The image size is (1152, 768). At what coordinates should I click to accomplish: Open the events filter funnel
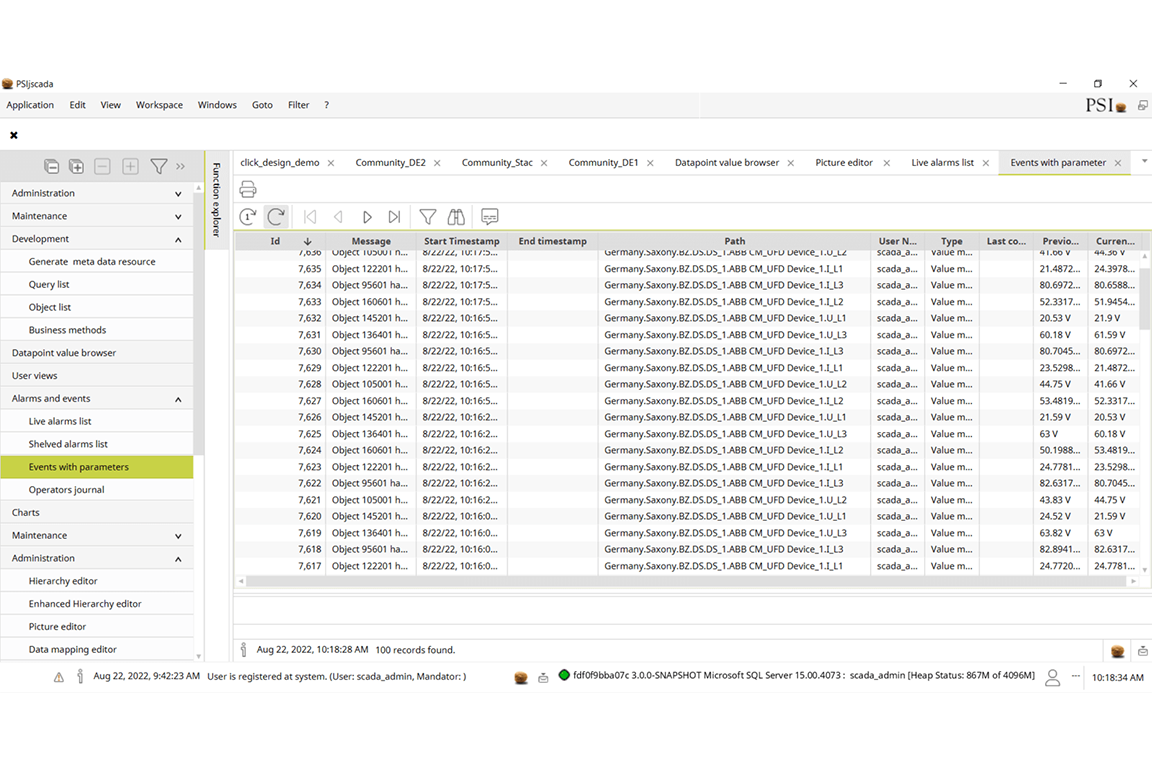(428, 217)
